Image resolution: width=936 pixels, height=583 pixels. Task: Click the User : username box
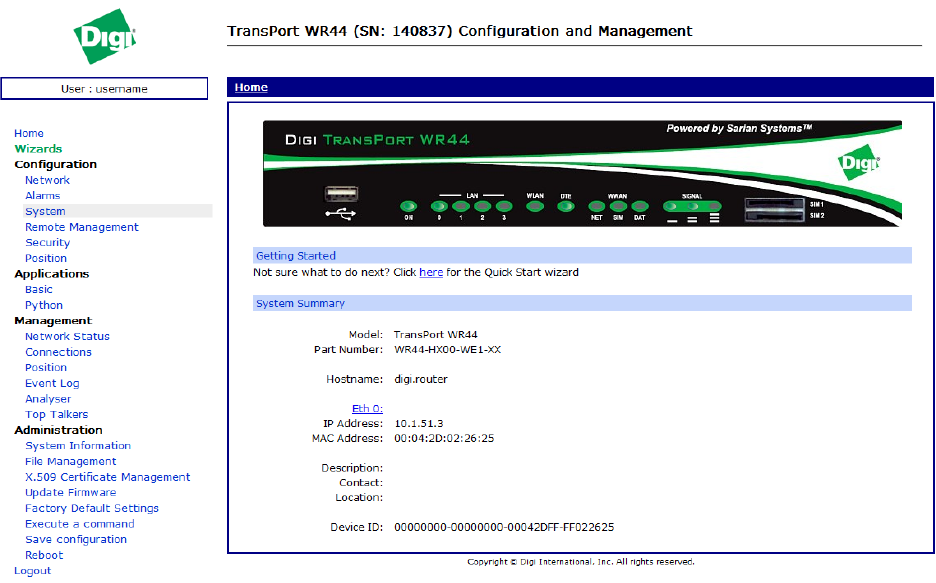[x=104, y=88]
